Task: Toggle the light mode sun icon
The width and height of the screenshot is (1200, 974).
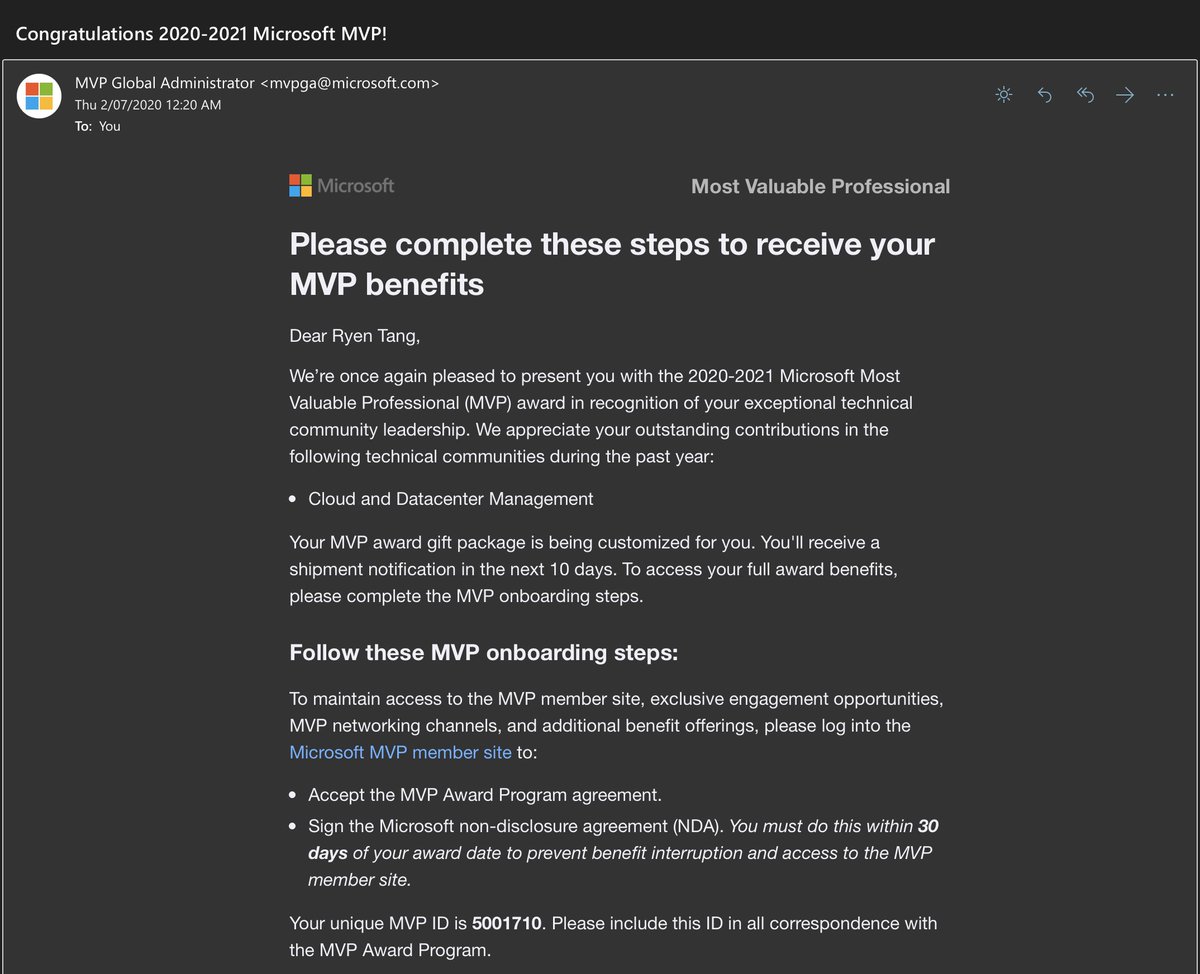Action: 1004,95
